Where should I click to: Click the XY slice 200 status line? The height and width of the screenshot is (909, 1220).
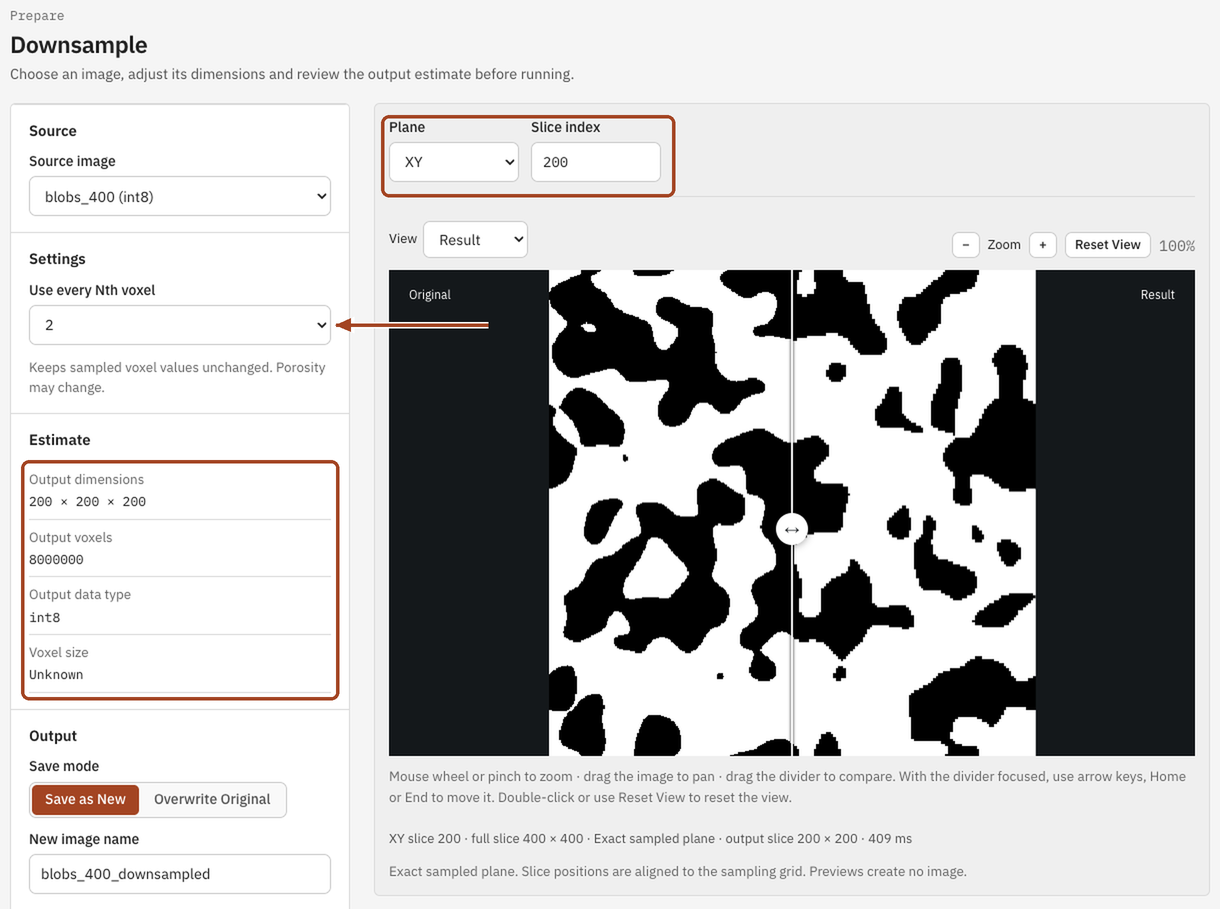(x=651, y=839)
